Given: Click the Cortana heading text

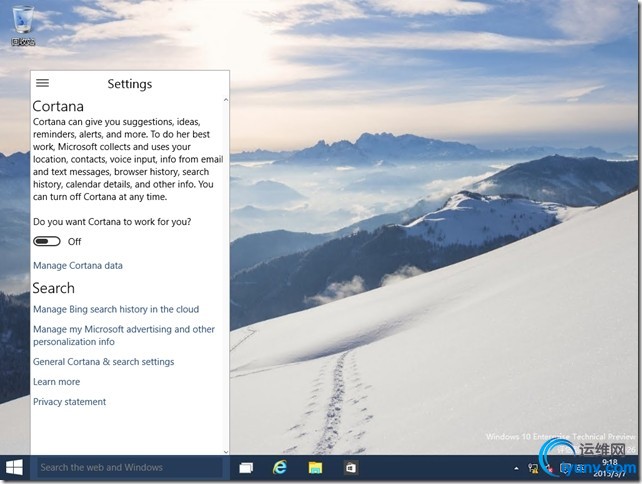Looking at the screenshot, I should point(58,106).
